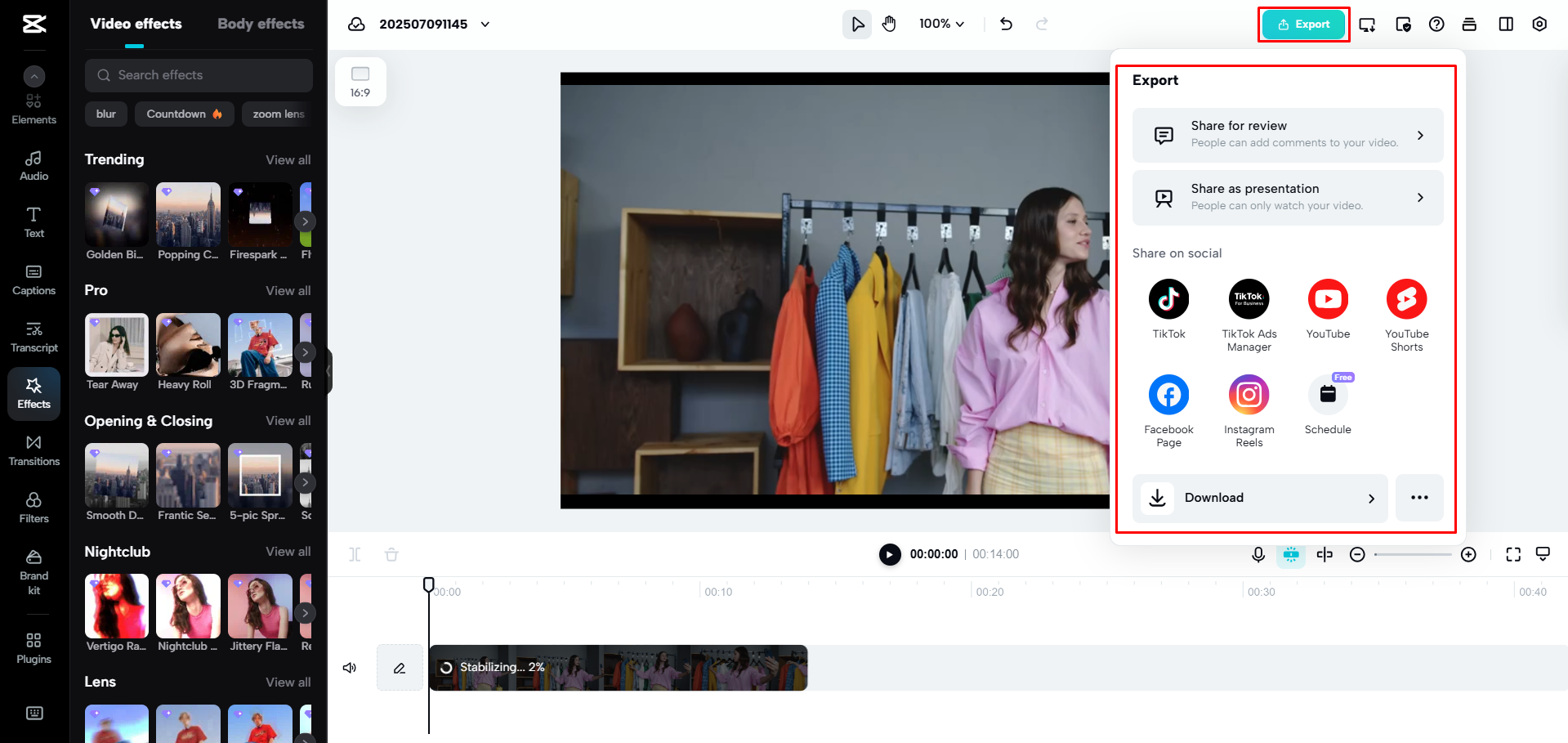Image resolution: width=1568 pixels, height=743 pixels.
Task: Open the Audio panel in the sidebar
Action: [x=34, y=164]
